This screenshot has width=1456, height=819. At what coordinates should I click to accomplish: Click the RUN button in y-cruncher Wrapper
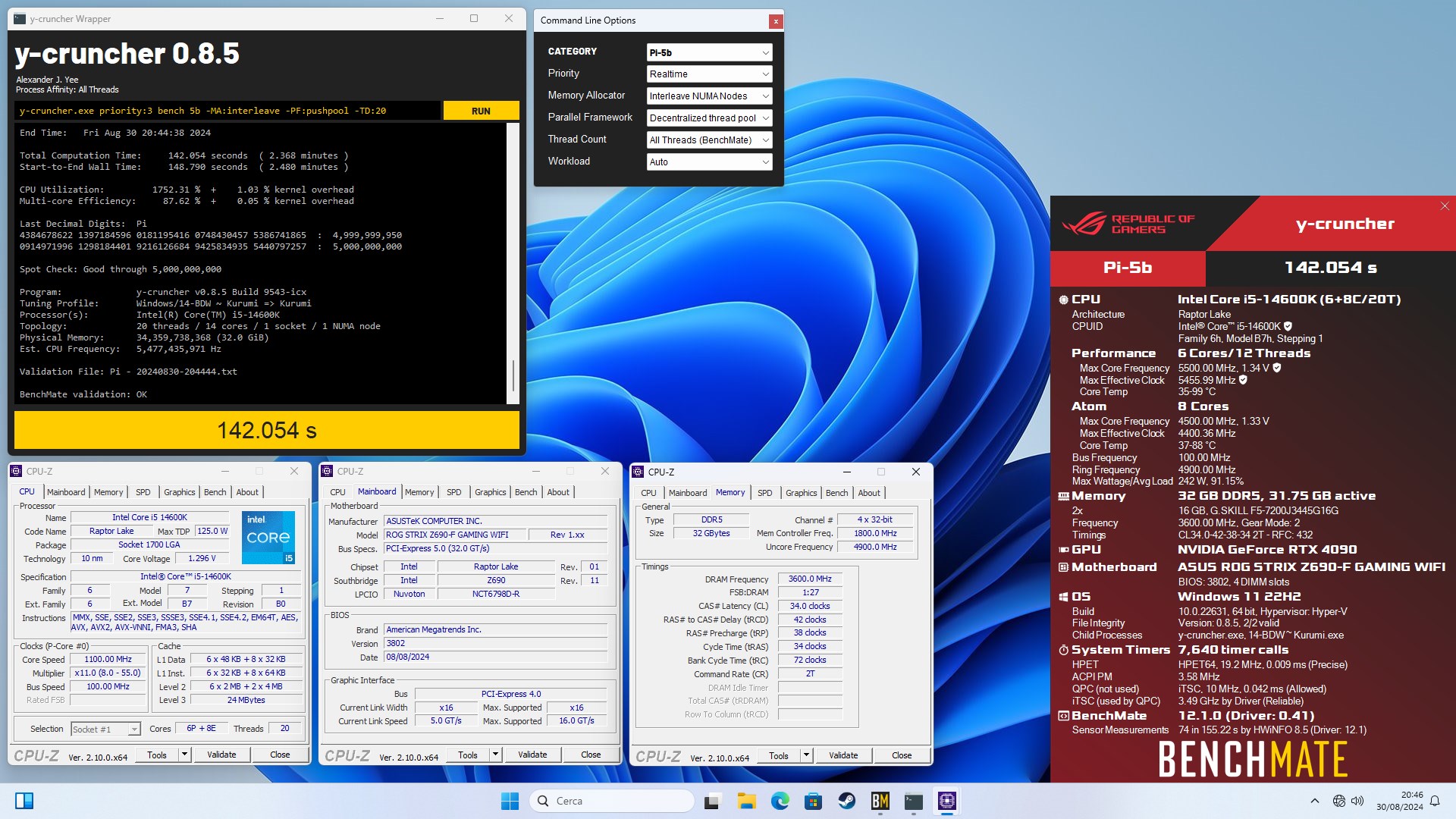point(481,111)
